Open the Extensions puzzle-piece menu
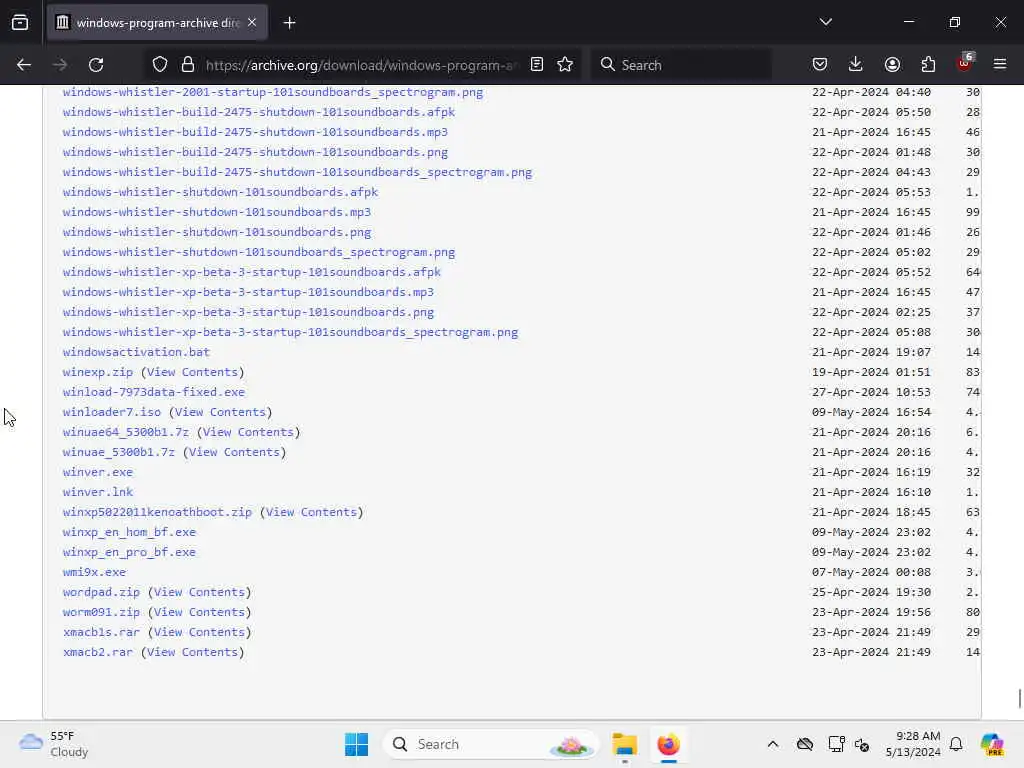The width and height of the screenshot is (1024, 768). [928, 65]
